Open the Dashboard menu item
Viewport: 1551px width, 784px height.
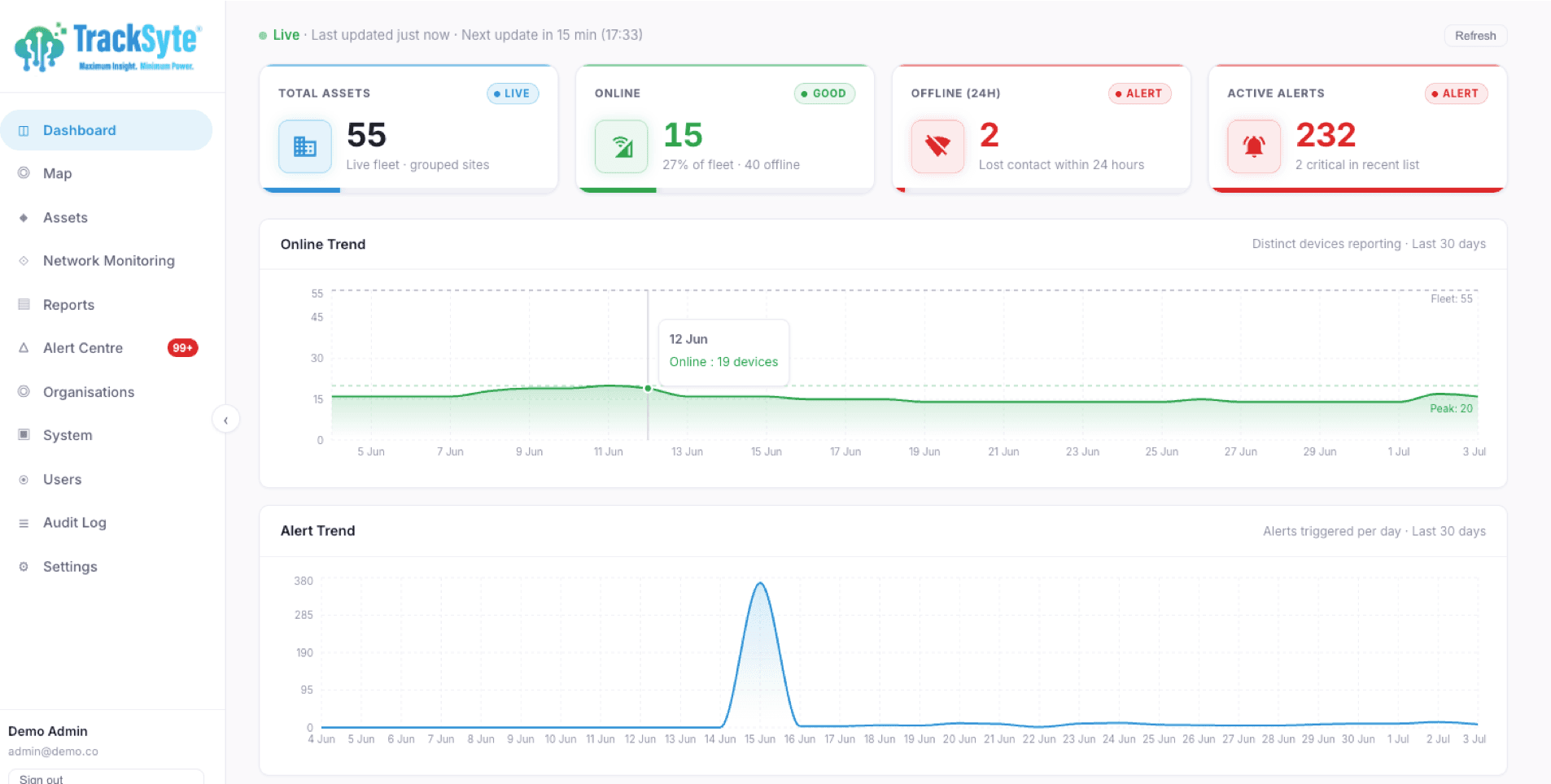107,130
